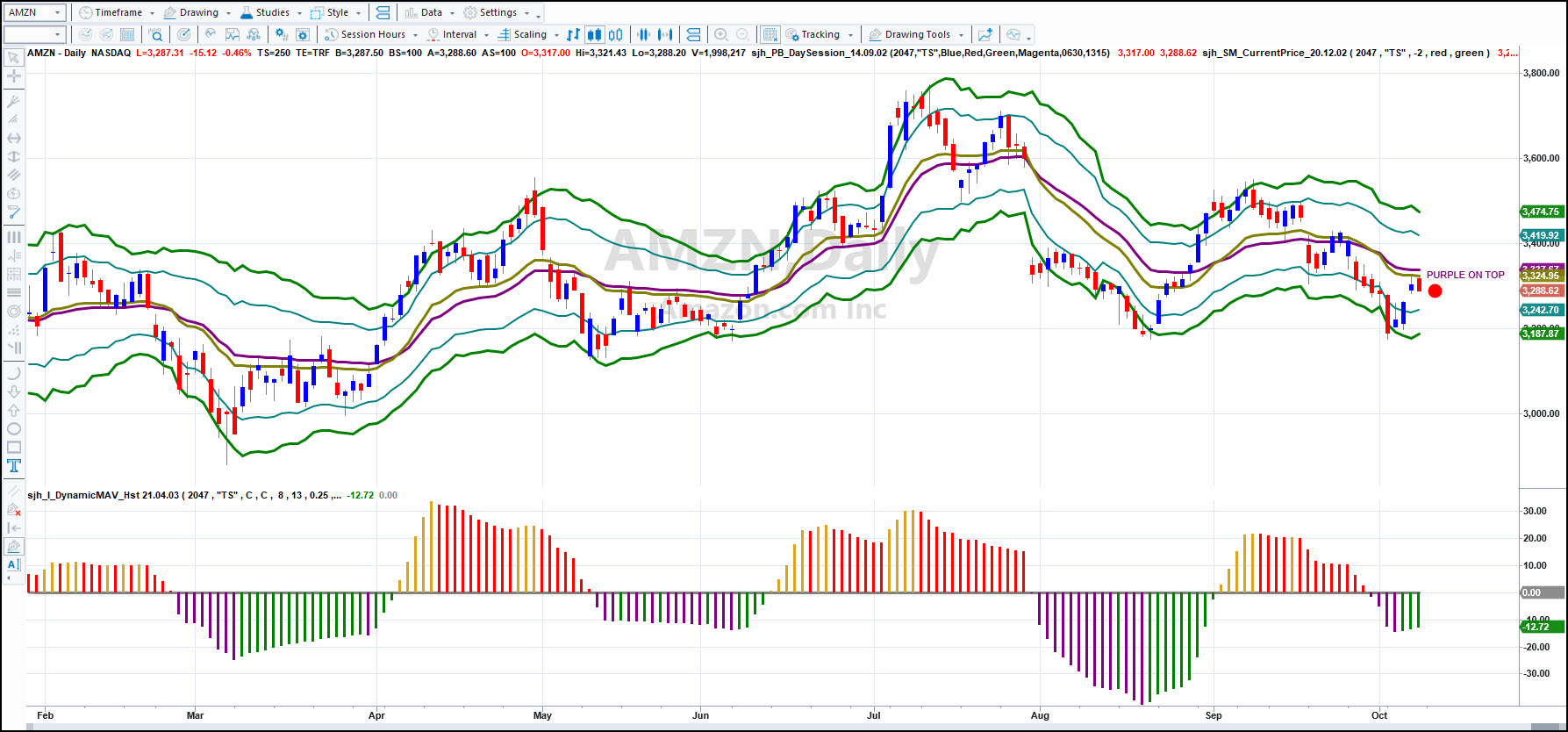Select the 'PURPLE ON TOP' text annotation
The width and height of the screenshot is (1568, 732).
point(1465,275)
